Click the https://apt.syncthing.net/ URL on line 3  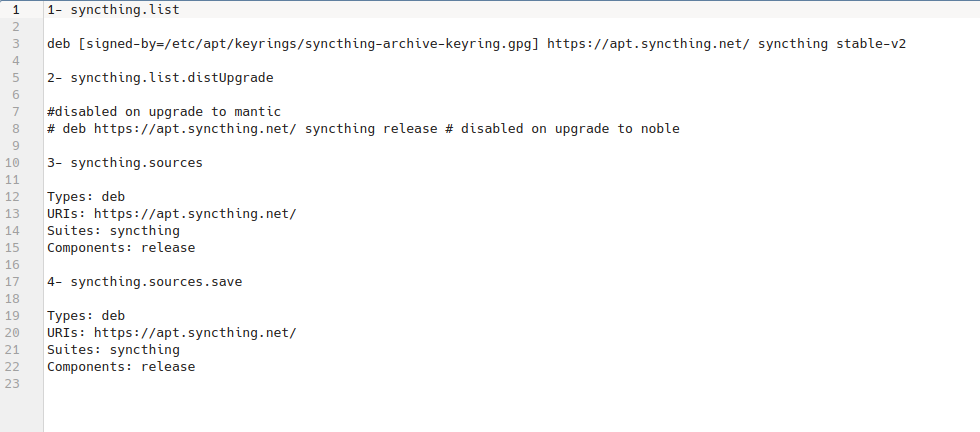click(648, 44)
